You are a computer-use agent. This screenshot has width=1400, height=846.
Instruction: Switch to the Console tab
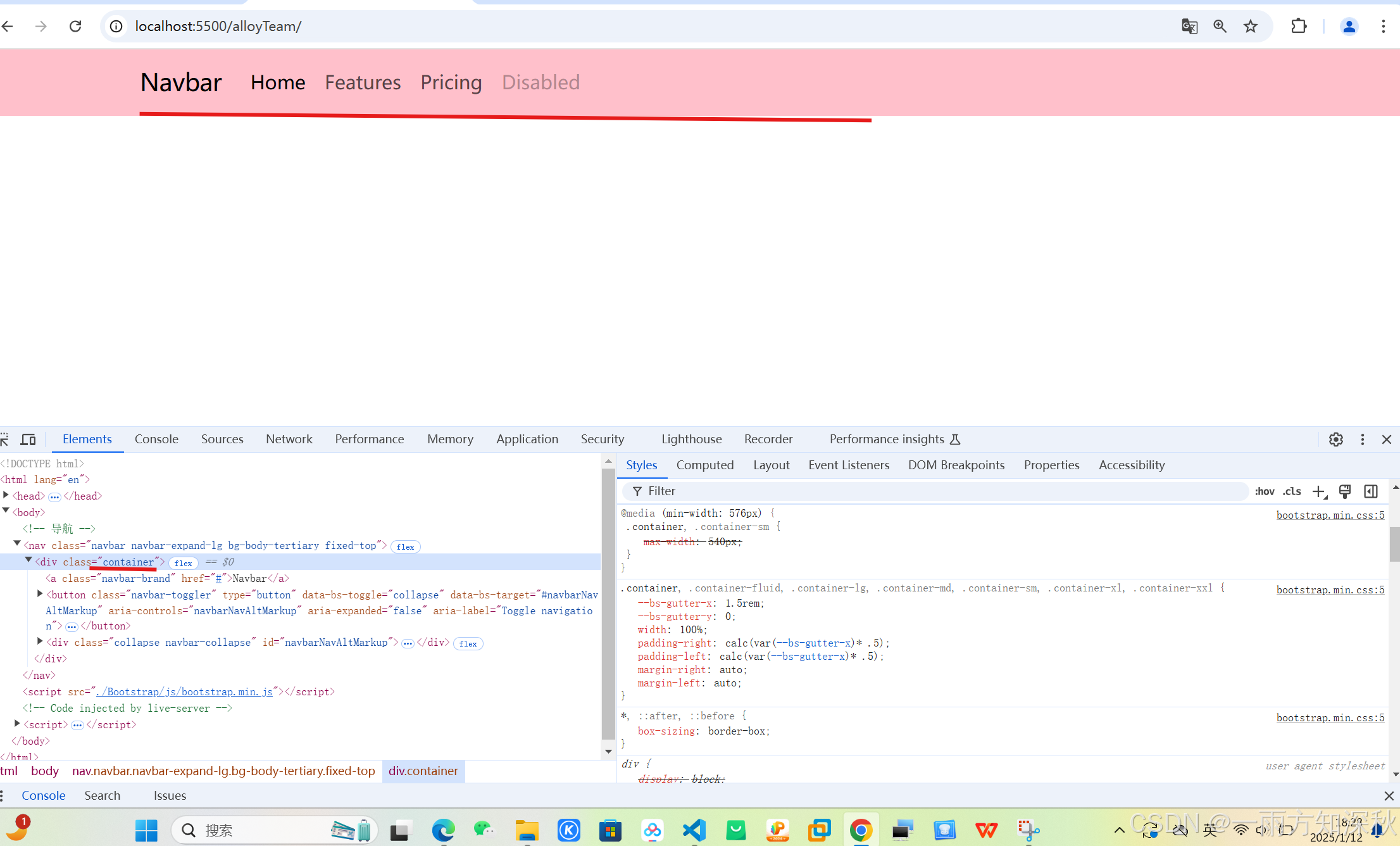click(156, 439)
